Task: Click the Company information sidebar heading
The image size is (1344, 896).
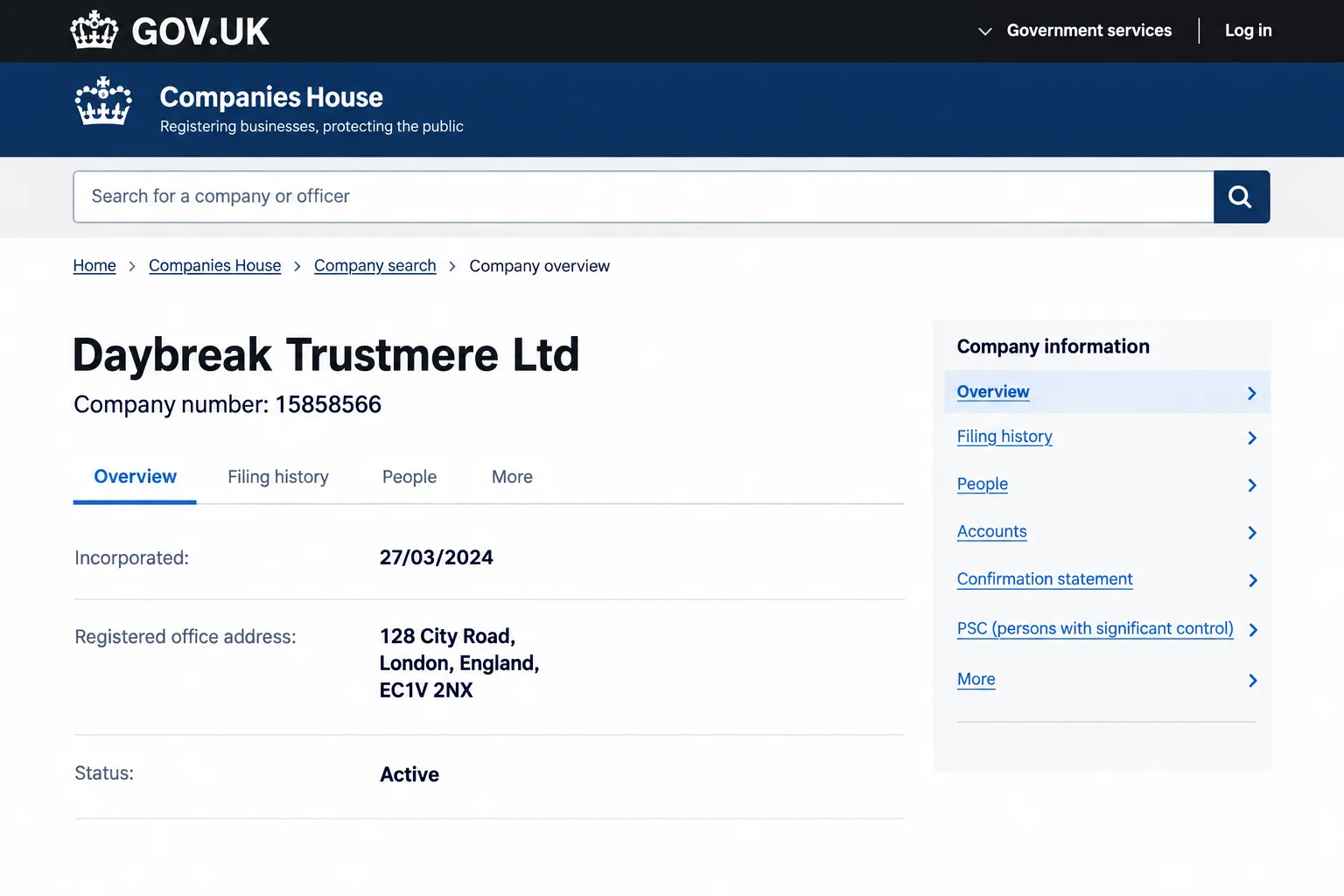Action: click(1053, 346)
